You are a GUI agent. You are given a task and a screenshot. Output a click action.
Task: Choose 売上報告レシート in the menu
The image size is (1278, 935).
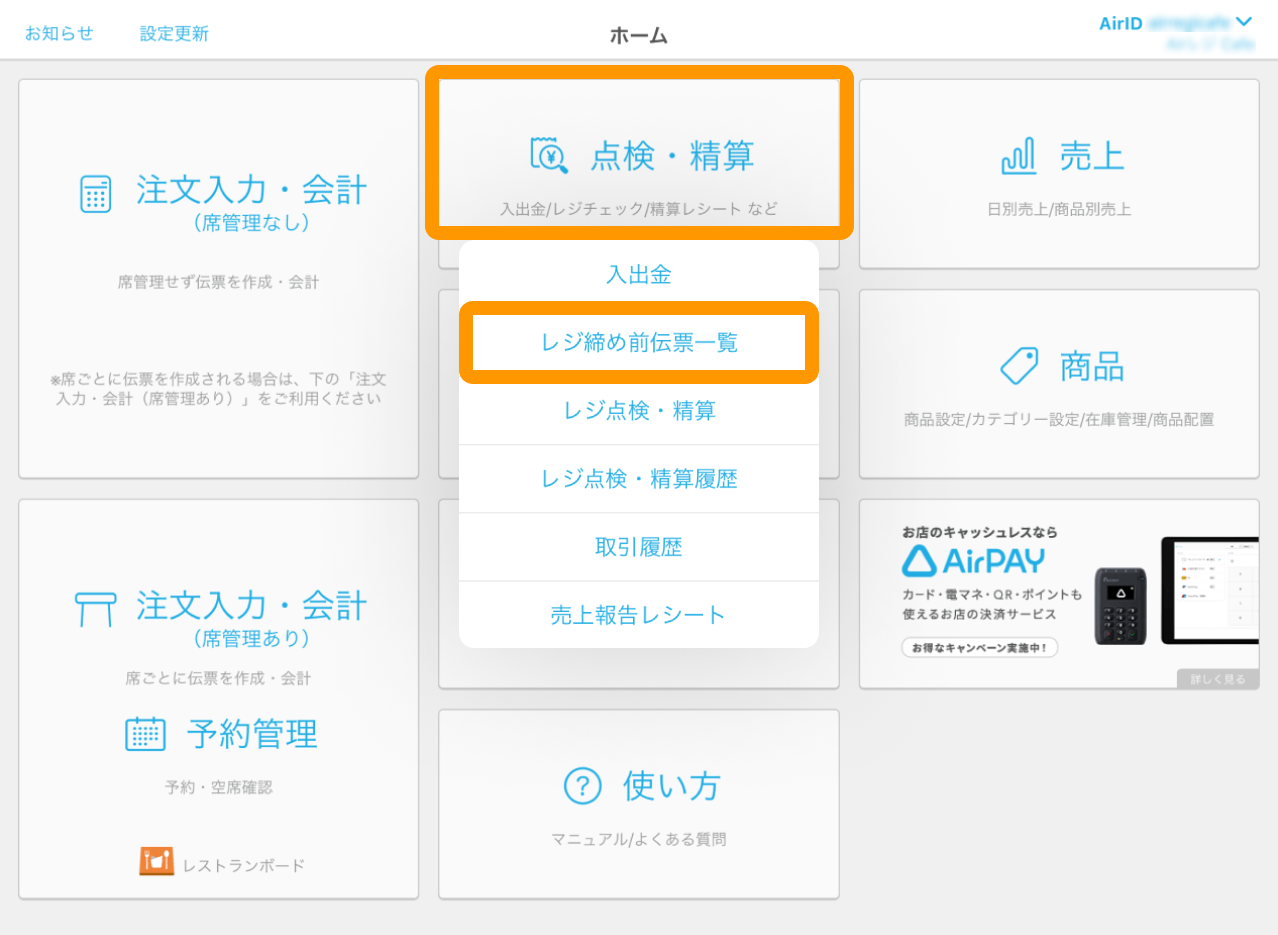tap(639, 614)
